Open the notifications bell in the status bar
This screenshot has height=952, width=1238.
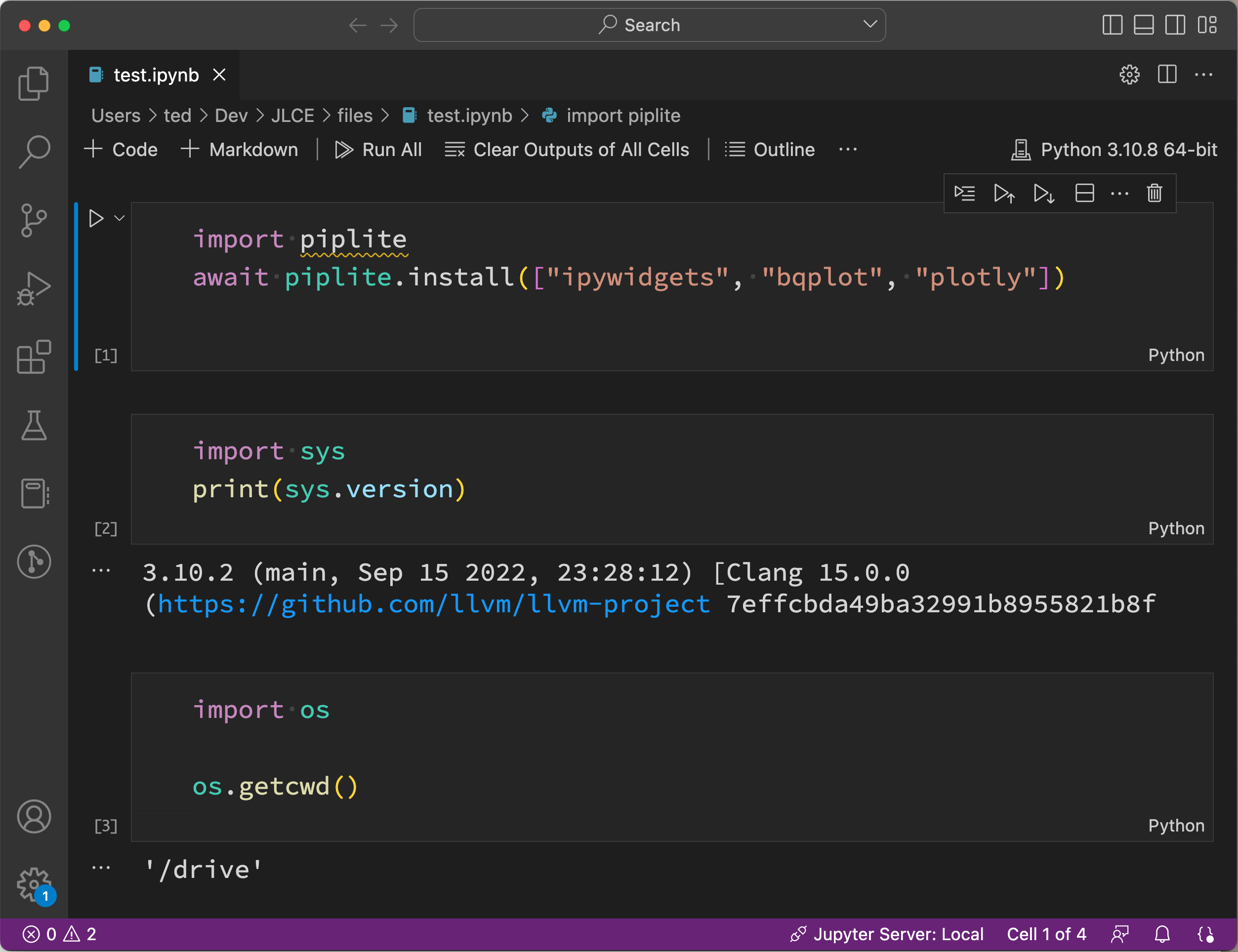point(1162,934)
